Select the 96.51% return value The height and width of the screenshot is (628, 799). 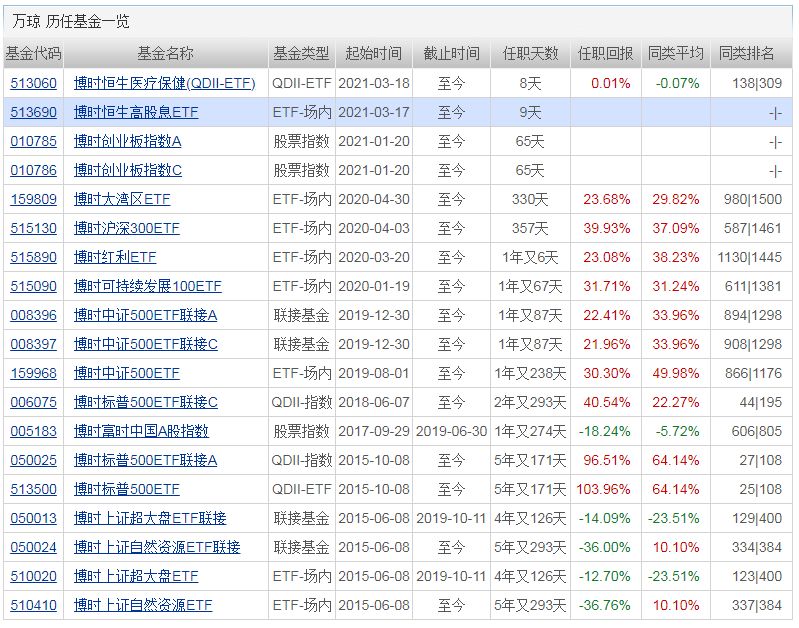[607, 461]
